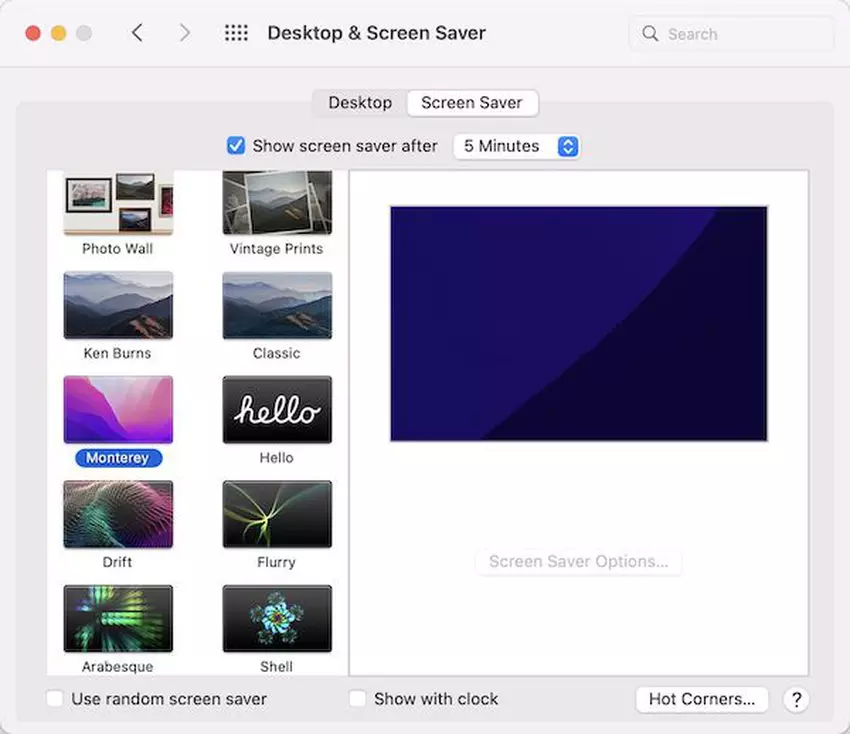Go back with the left arrow
850x734 pixels.
point(137,33)
